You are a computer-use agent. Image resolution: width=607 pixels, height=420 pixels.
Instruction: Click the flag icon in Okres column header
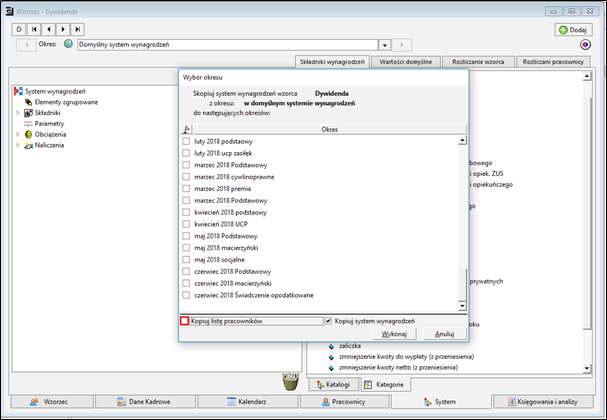click(187, 129)
